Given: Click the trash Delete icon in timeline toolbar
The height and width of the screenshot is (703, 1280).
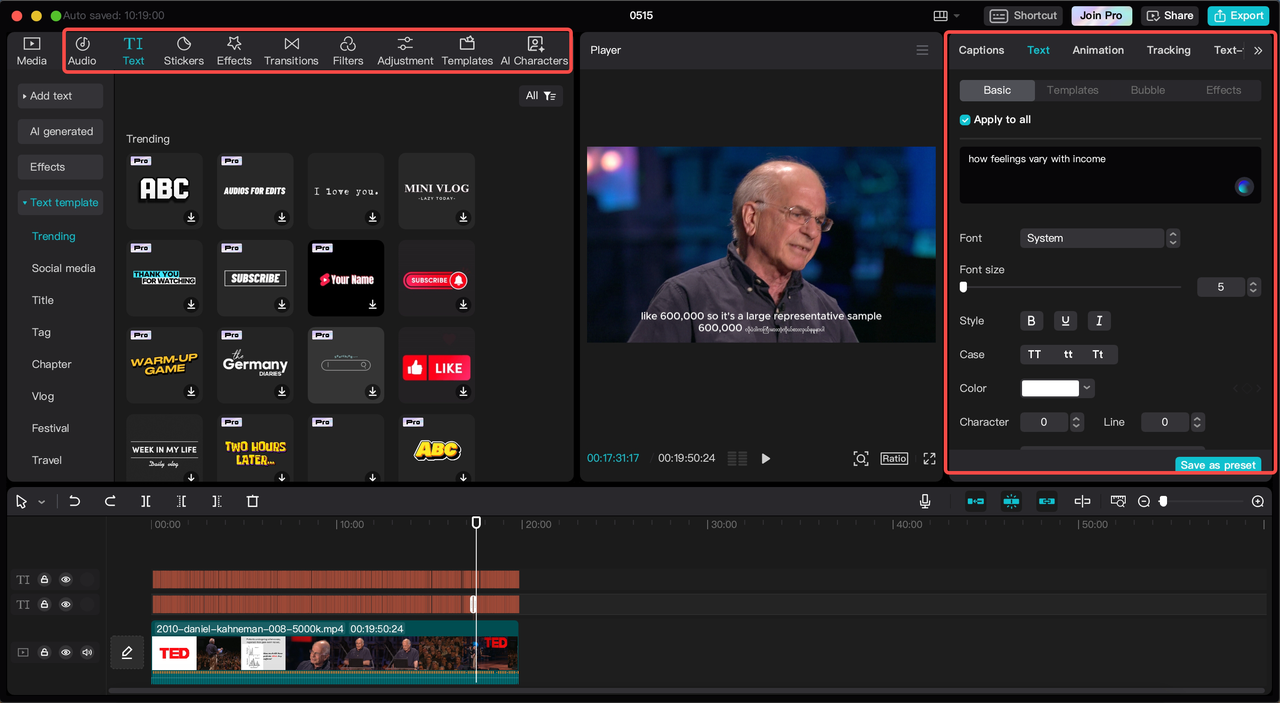Looking at the screenshot, I should coord(252,501).
